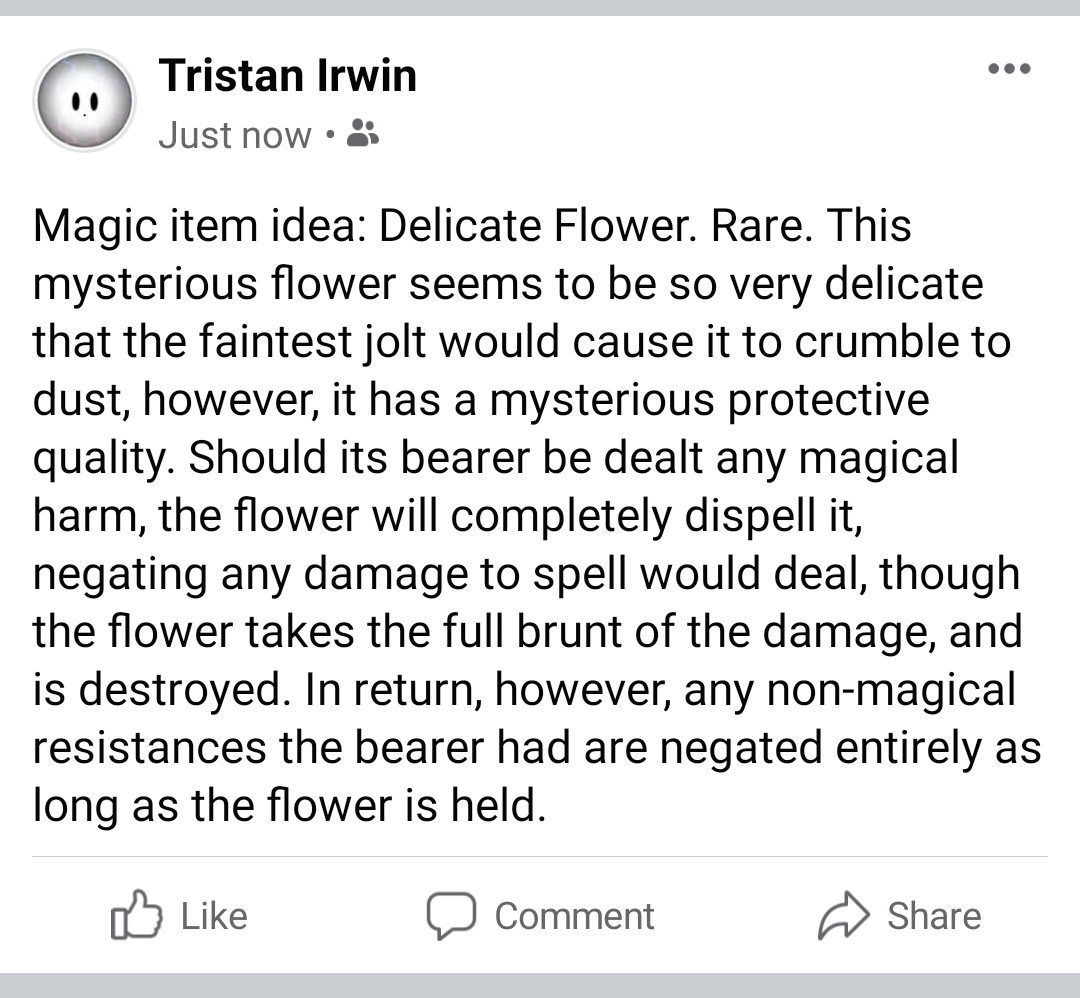
Task: Tap the gray navigation bar at the bottom
Action: [540, 986]
